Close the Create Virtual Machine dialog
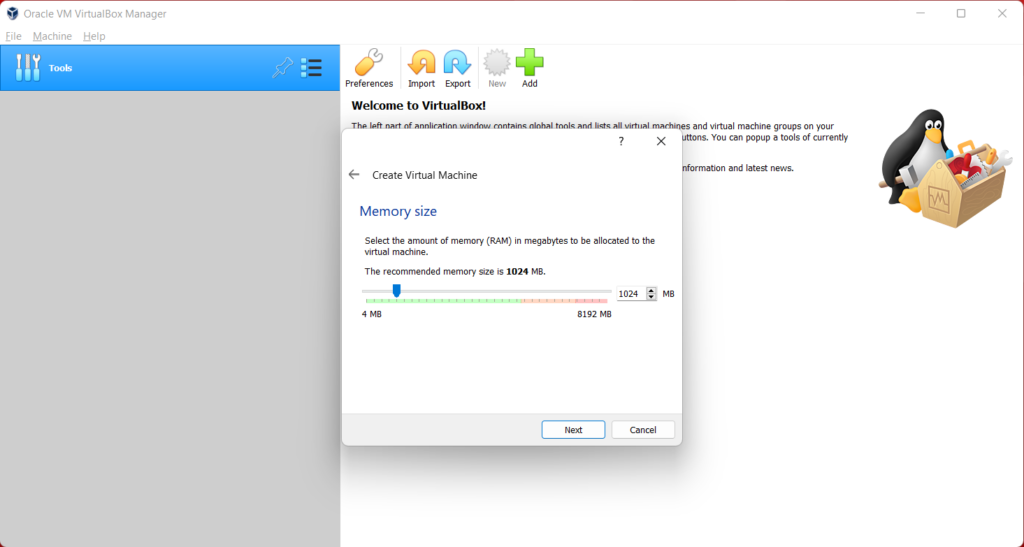 [661, 141]
